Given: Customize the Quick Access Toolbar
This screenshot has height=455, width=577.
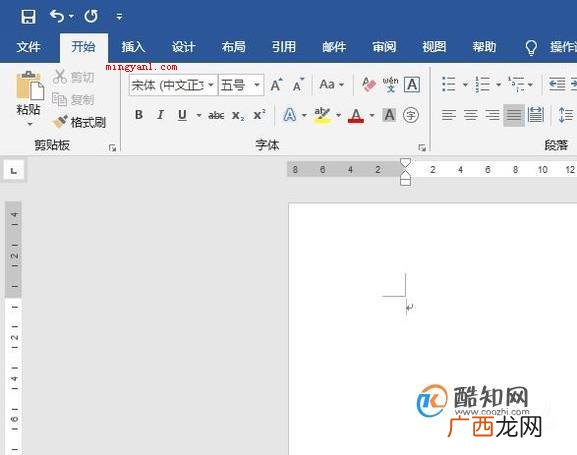Looking at the screenshot, I should point(119,17).
